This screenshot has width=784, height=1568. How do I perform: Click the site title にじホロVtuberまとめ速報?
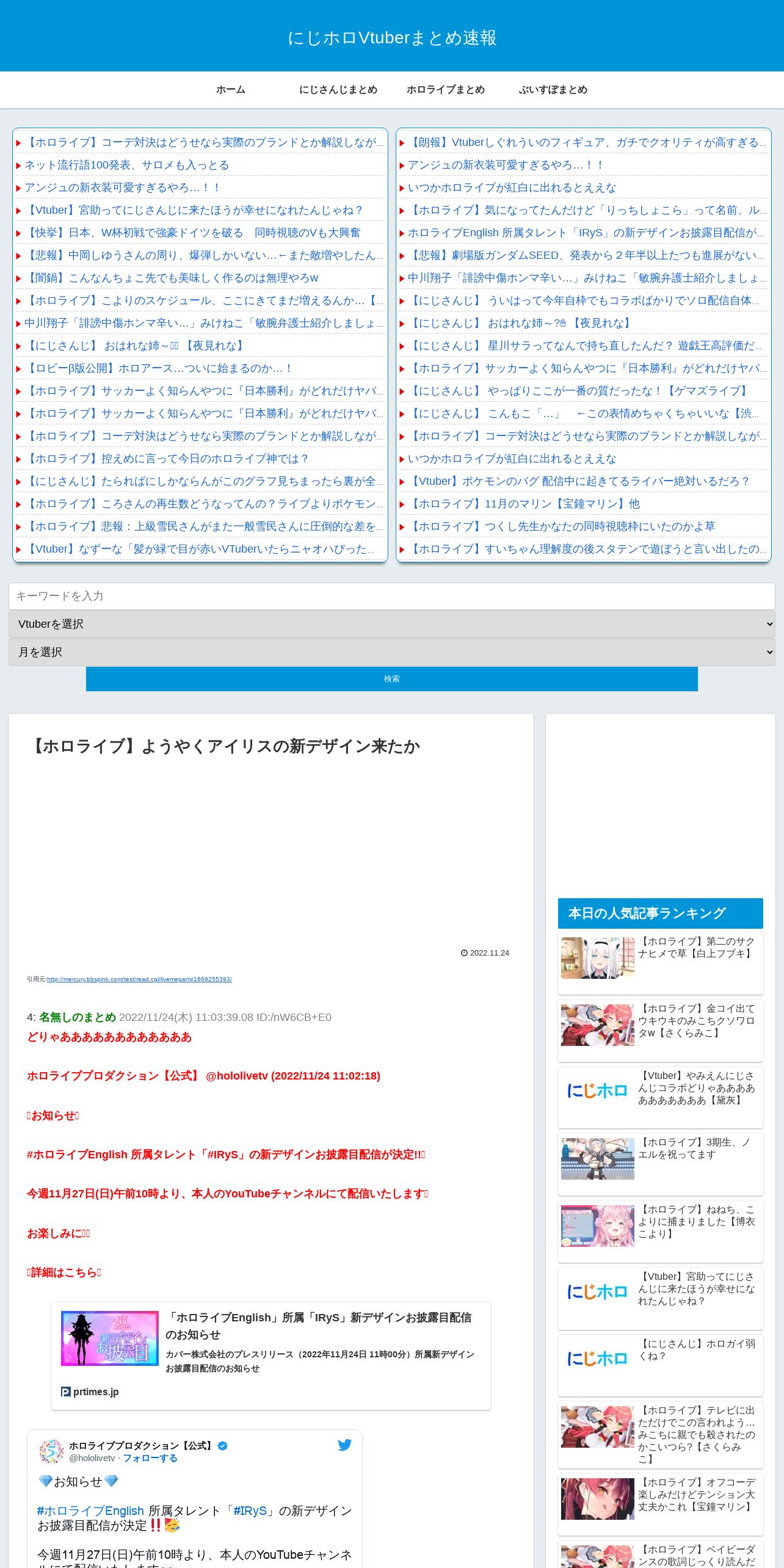pos(392,38)
